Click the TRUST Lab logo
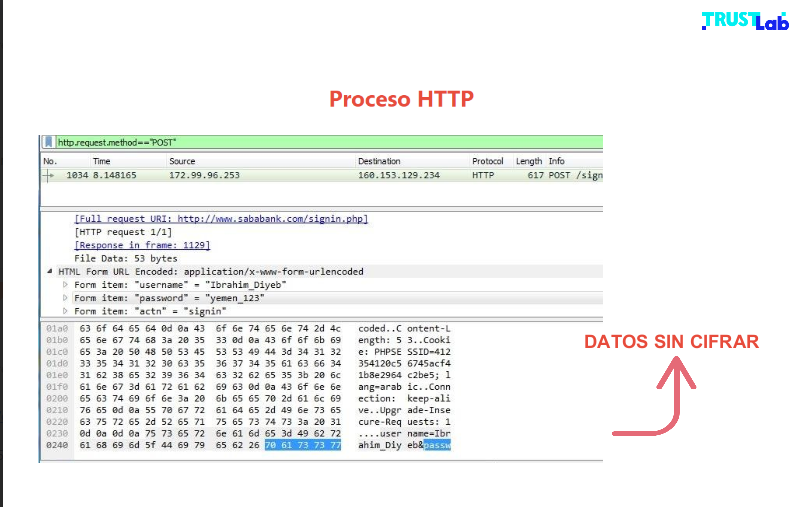This screenshot has height=507, width=801. (x=743, y=21)
